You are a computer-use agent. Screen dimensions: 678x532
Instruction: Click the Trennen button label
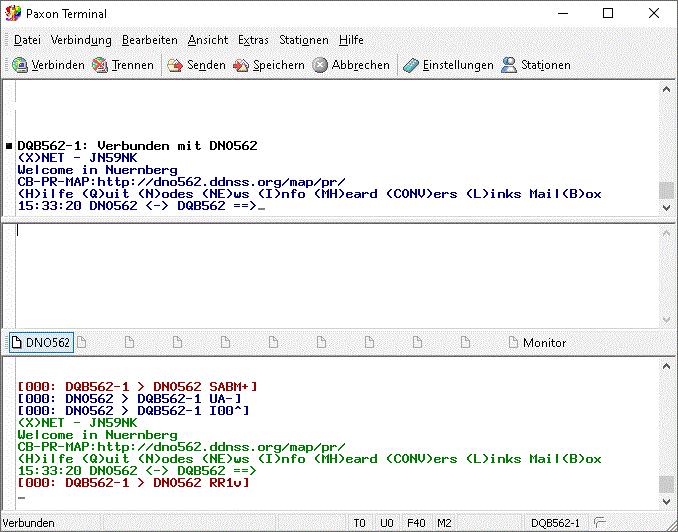click(x=133, y=65)
